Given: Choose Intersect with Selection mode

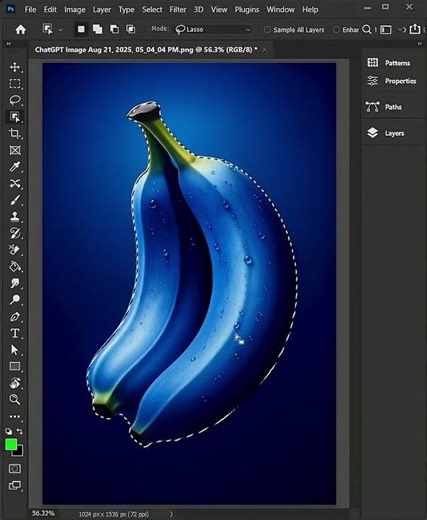Looking at the screenshot, I should pyautogui.click(x=131, y=29).
